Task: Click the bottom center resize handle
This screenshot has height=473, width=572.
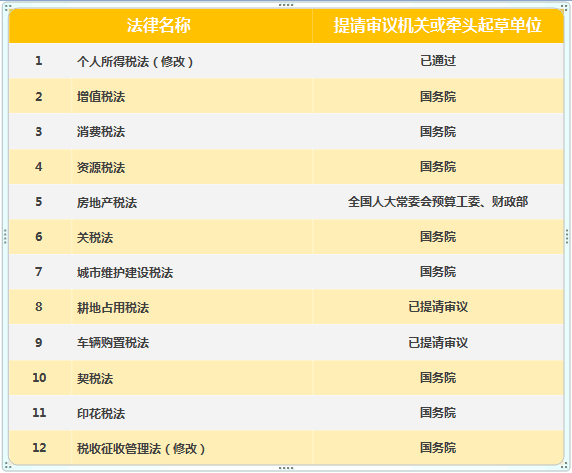Action: (x=286, y=468)
